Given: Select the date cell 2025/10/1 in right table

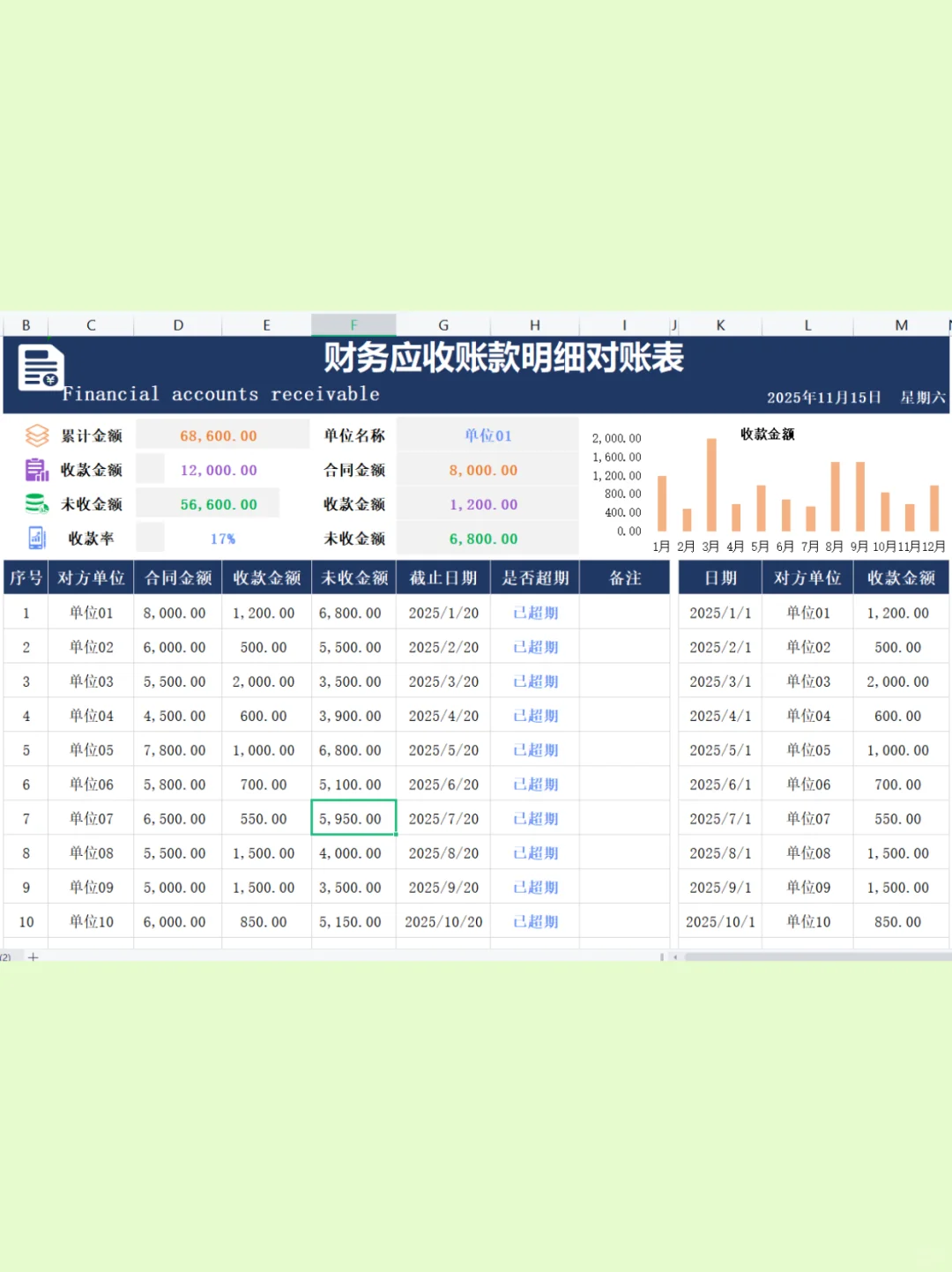Looking at the screenshot, I should (x=719, y=921).
